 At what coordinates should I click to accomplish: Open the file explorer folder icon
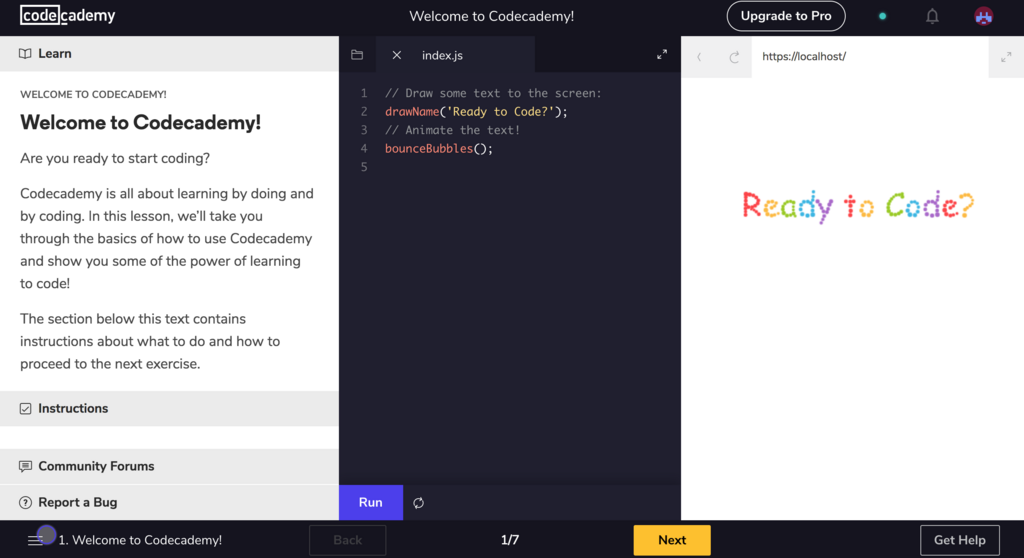[x=357, y=55]
